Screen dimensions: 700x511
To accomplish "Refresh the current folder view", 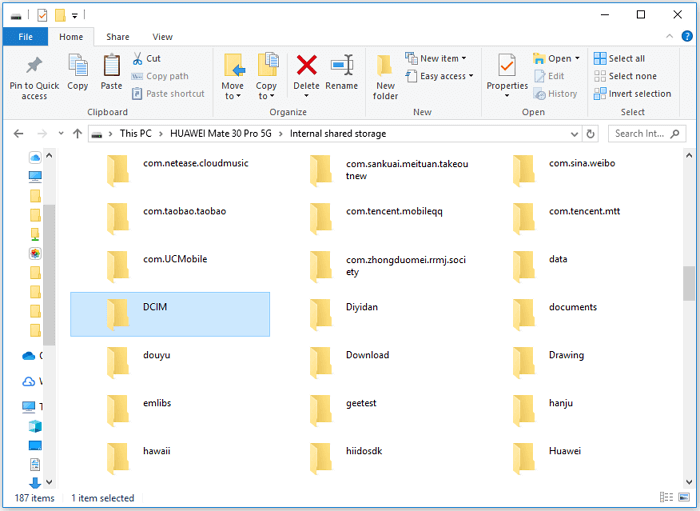I will click(x=590, y=134).
